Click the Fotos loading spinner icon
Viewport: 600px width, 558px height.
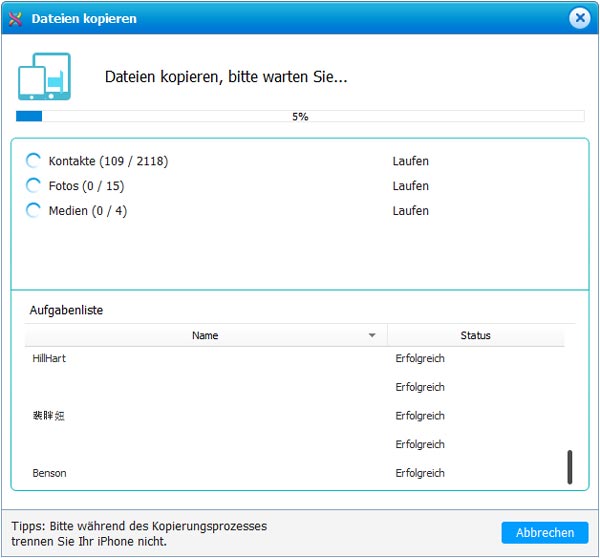coord(34,186)
